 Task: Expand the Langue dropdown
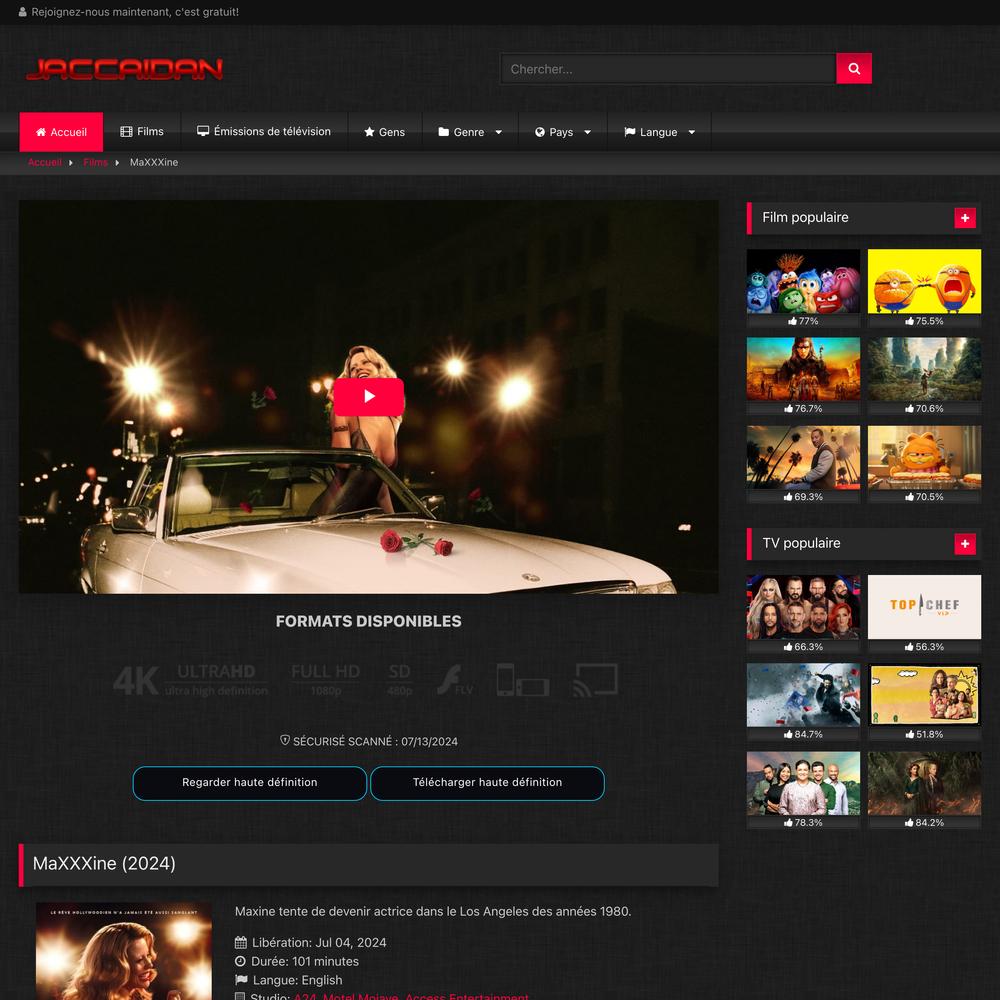pyautogui.click(x=659, y=132)
